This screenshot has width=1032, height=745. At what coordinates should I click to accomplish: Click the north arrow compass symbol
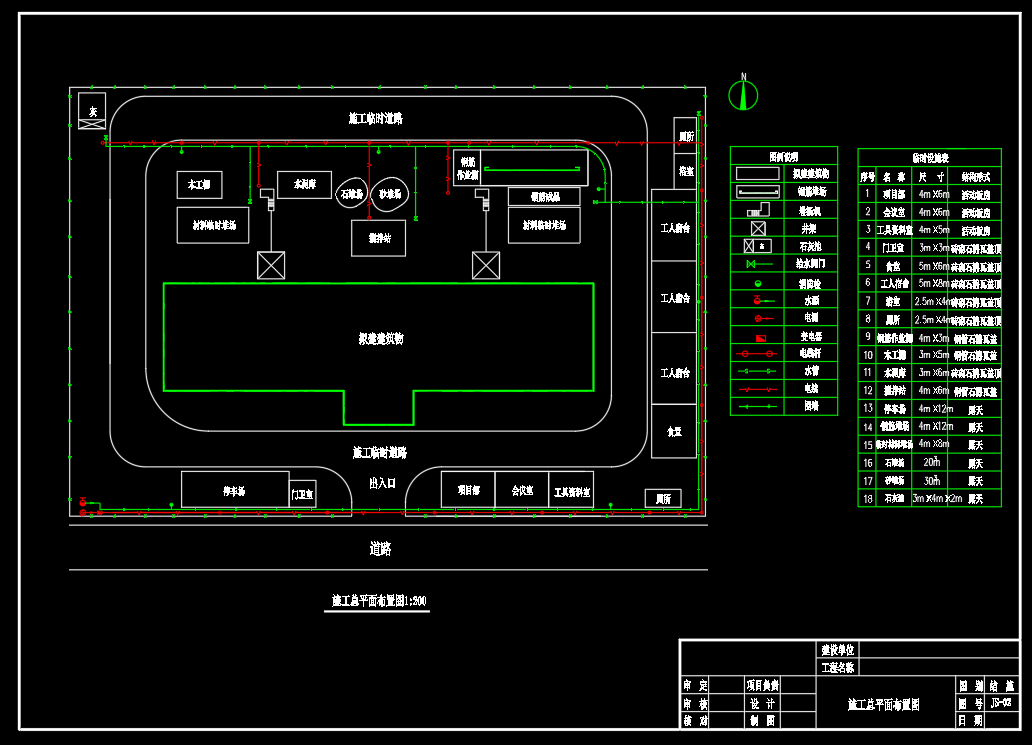point(743,94)
